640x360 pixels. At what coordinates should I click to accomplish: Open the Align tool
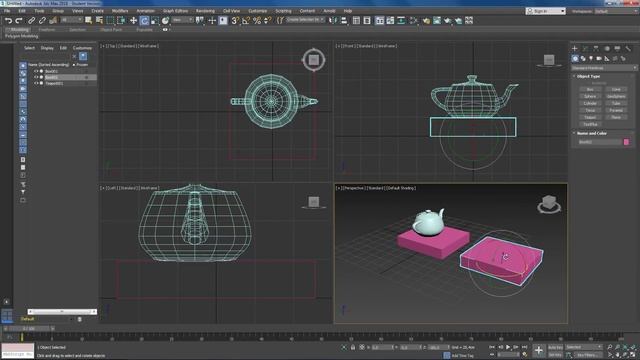[344, 20]
